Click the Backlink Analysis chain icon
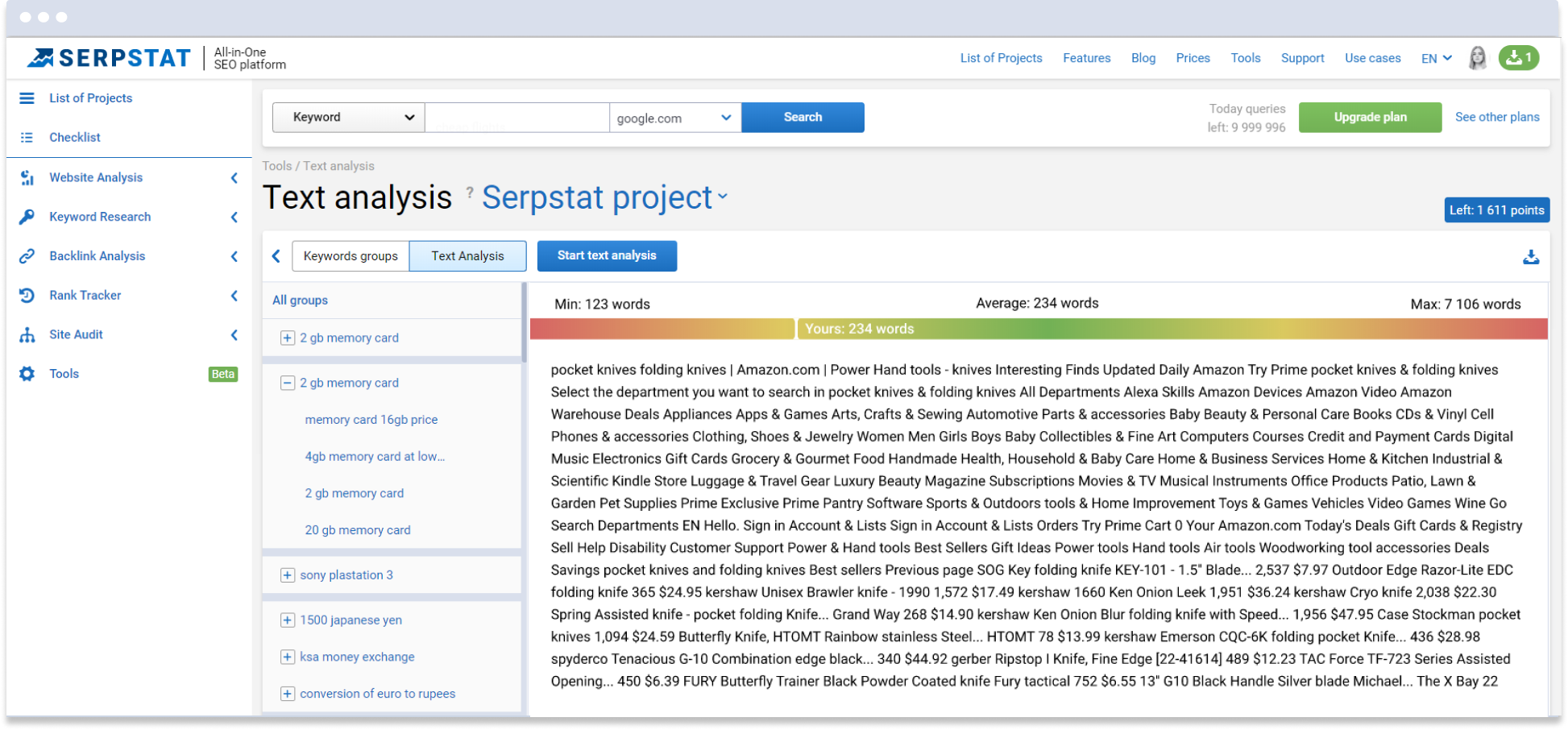The height and width of the screenshot is (730, 1568). 27,256
